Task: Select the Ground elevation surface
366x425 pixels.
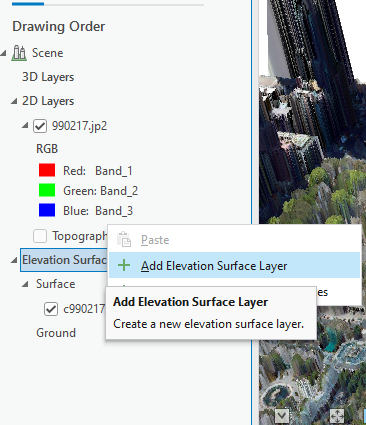Action: [x=56, y=333]
